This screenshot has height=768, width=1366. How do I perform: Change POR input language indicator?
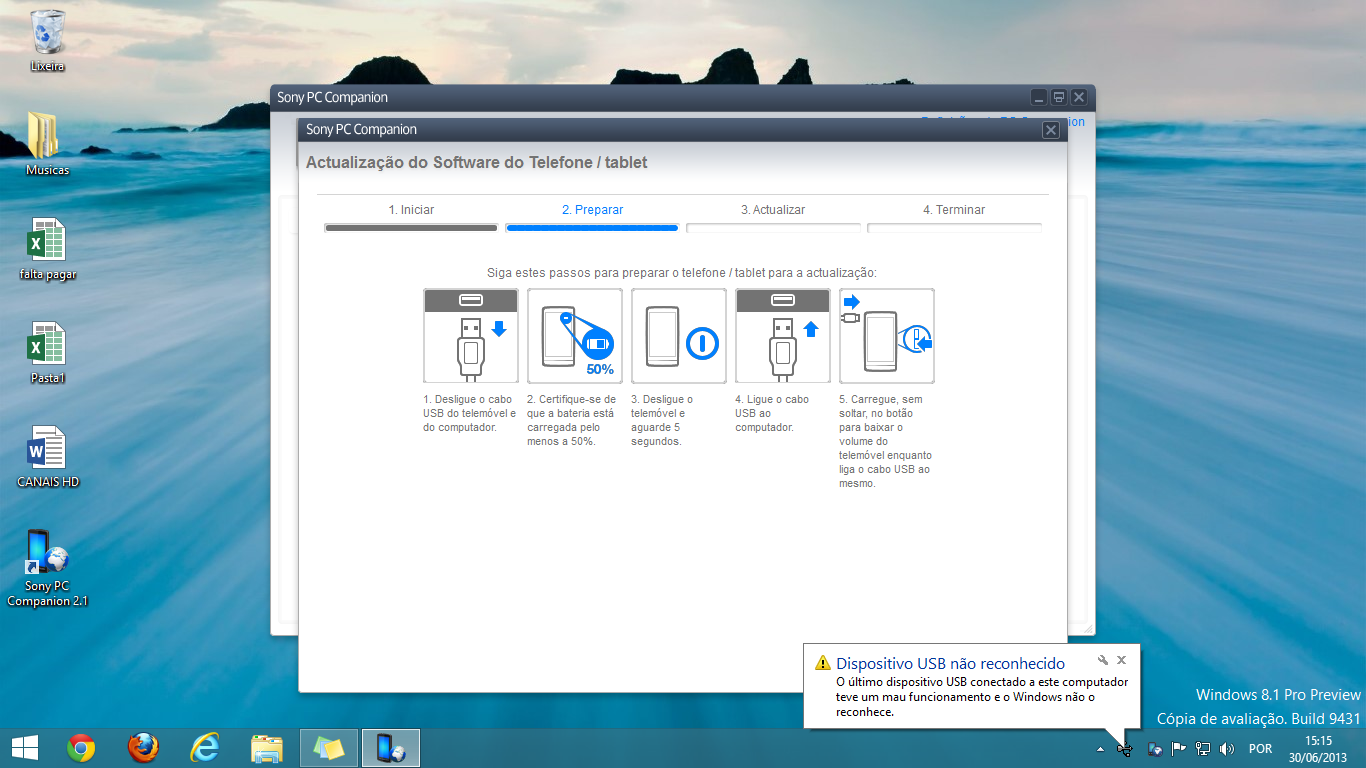tap(1260, 748)
